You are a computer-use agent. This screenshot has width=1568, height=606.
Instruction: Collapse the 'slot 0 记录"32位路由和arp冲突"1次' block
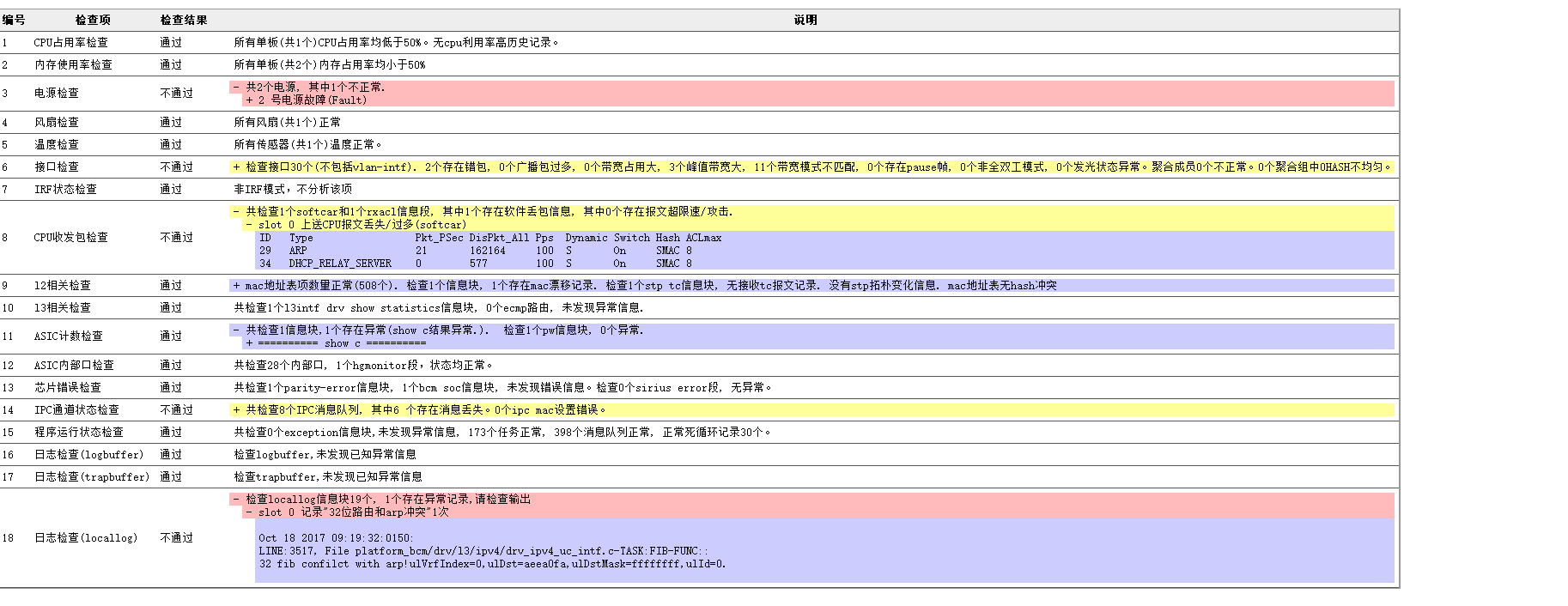pos(249,512)
